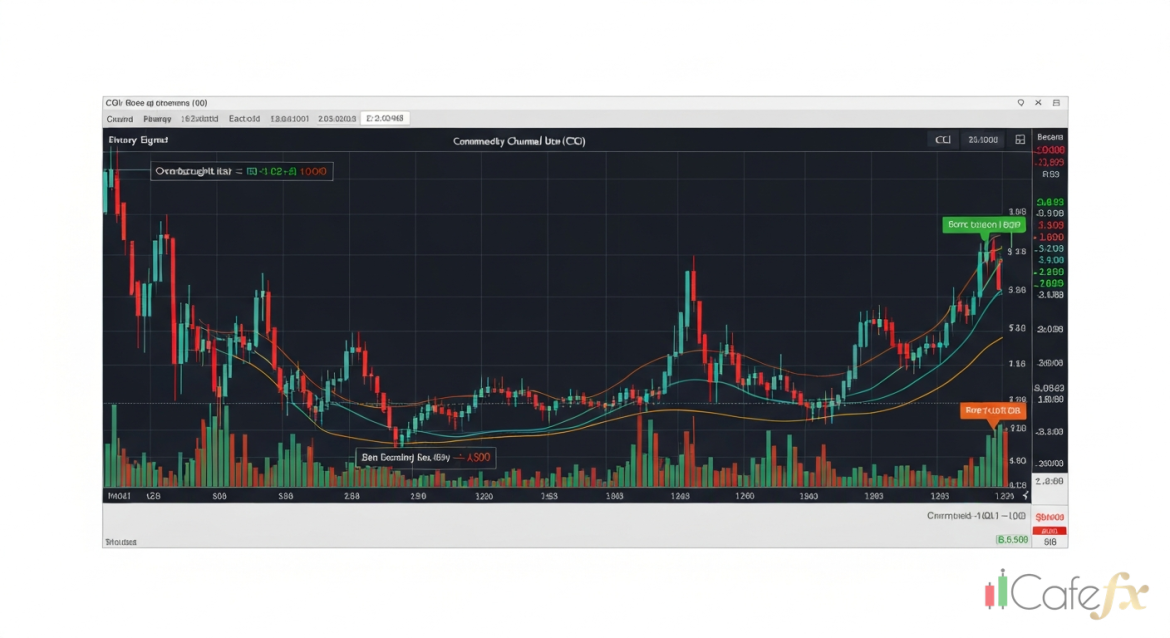Viewport: 1170px width, 638px height.
Task: Toggle the orange sell signal marker on the chart
Action: 993,410
